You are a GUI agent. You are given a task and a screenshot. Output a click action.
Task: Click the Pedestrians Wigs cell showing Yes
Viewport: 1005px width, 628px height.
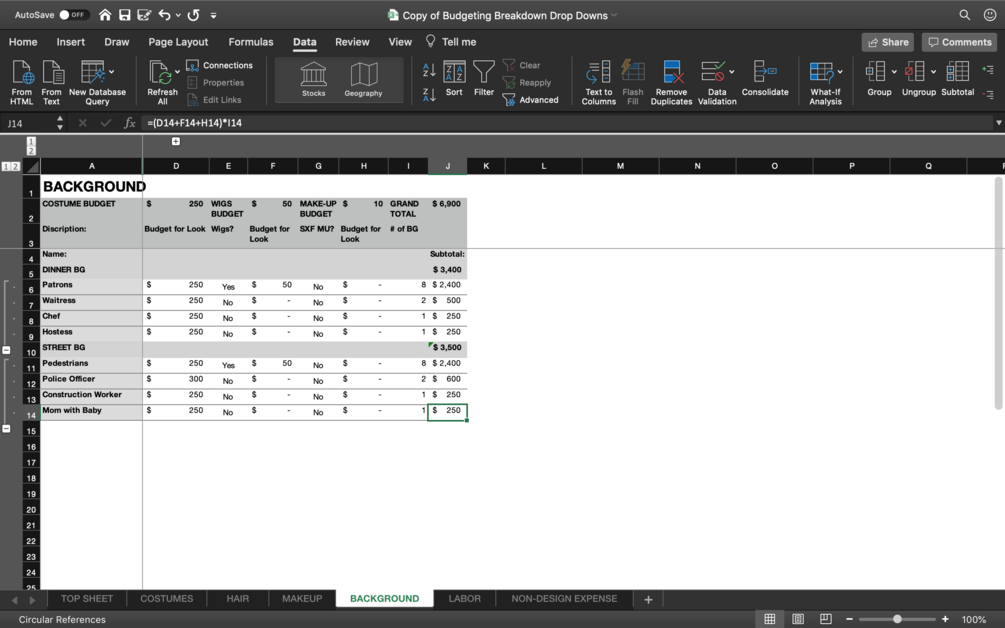(228, 365)
